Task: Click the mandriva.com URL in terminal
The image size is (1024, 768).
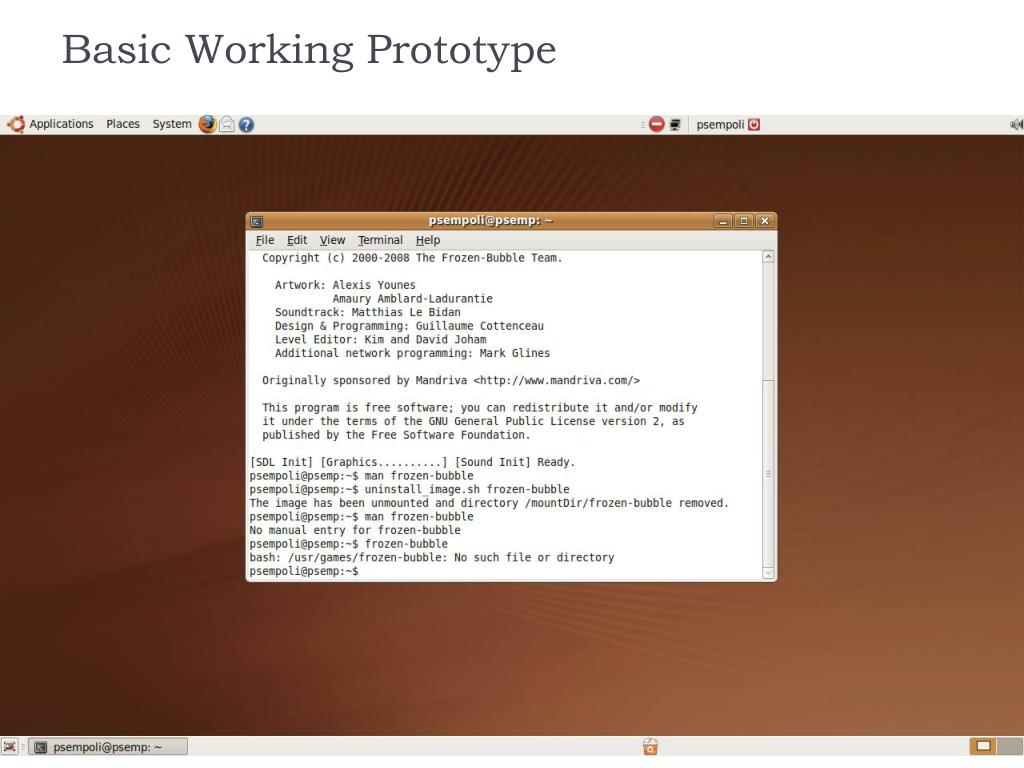Action: pyautogui.click(x=556, y=380)
